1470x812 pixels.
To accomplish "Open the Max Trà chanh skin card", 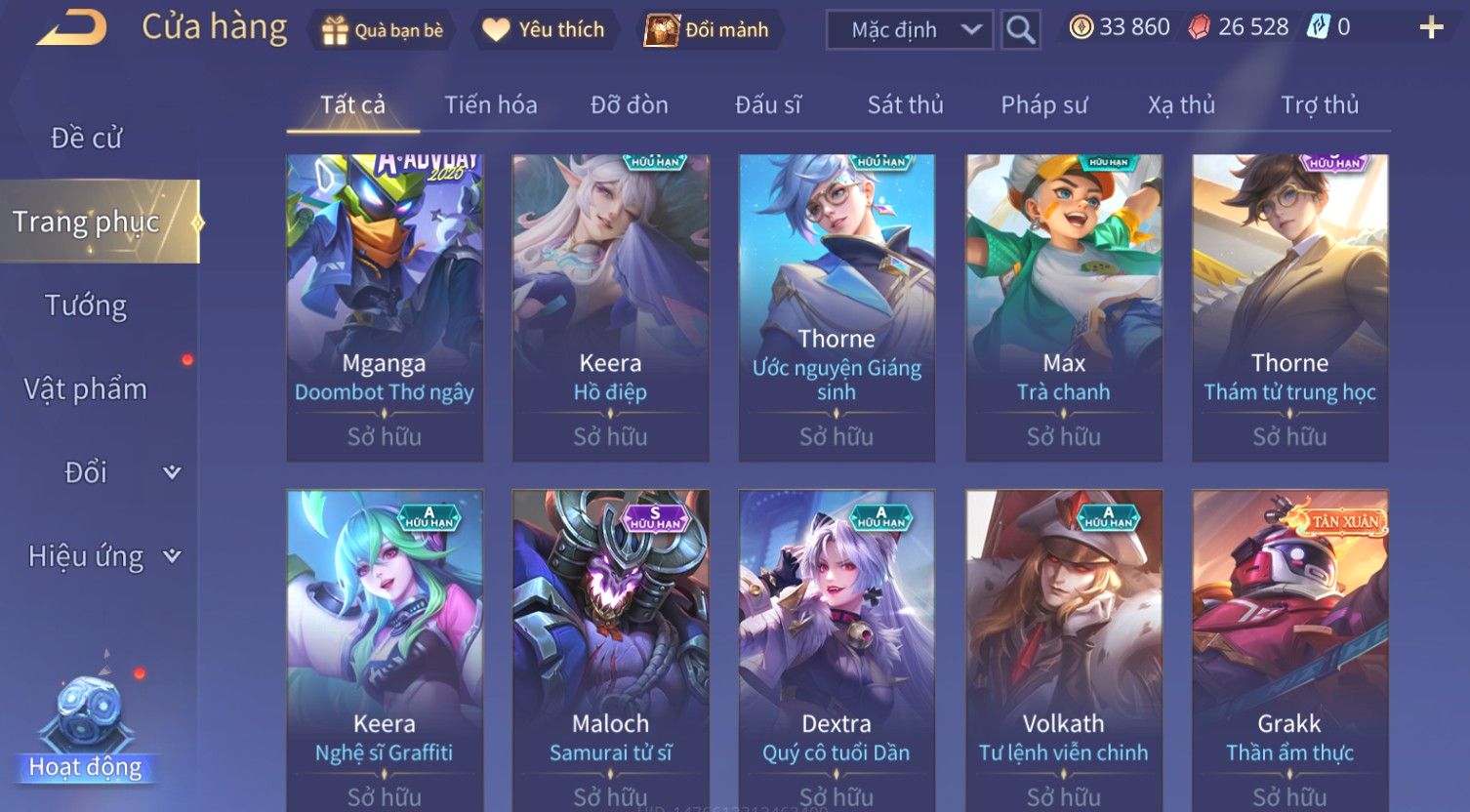I will (x=1064, y=308).
